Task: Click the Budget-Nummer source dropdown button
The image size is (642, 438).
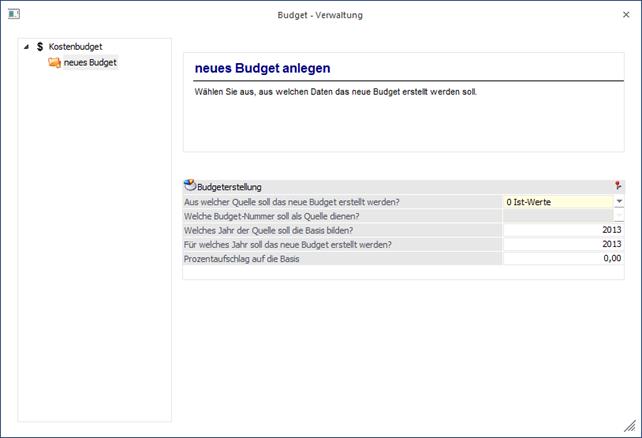Action: [x=619, y=215]
